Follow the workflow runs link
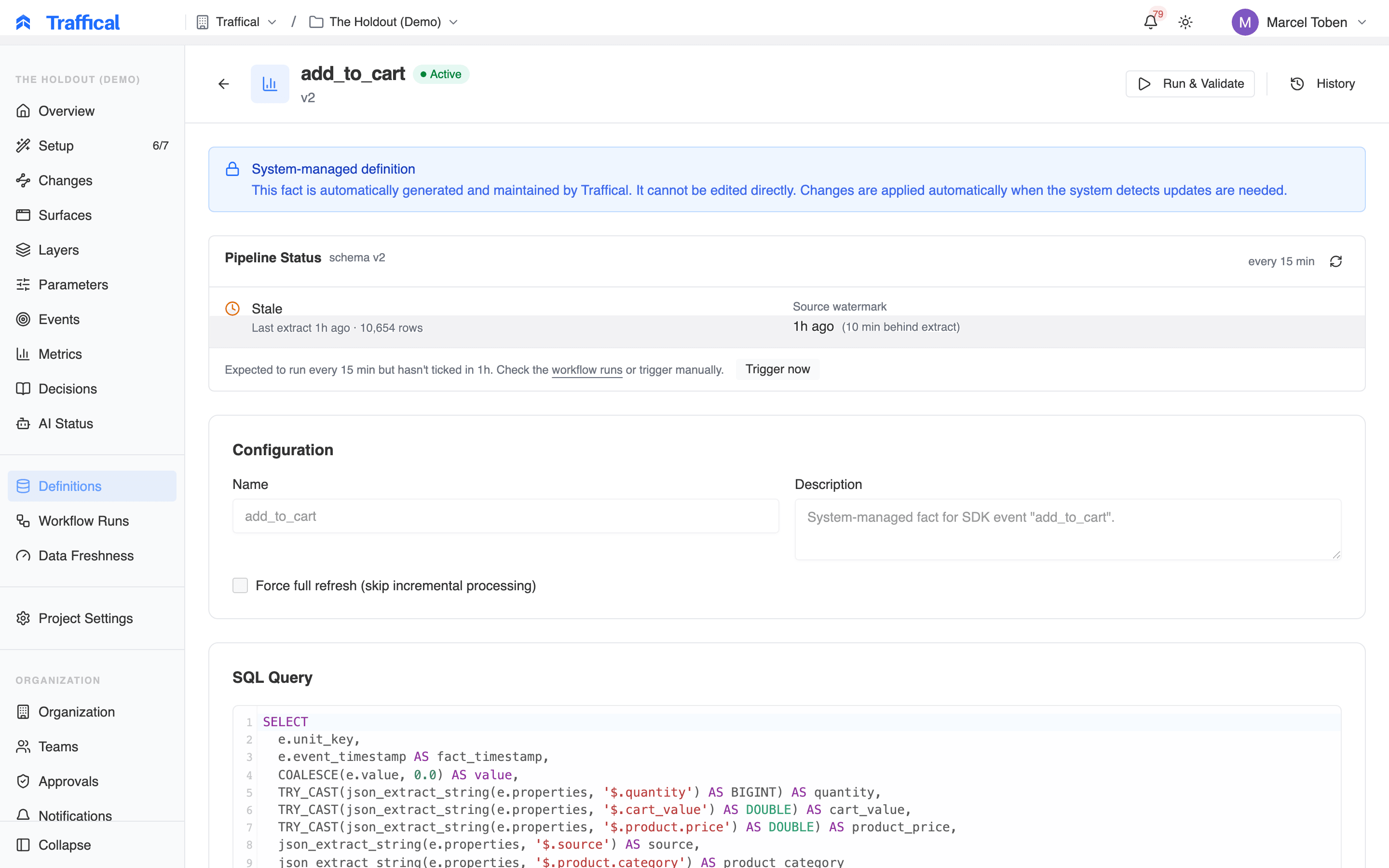 click(x=586, y=370)
